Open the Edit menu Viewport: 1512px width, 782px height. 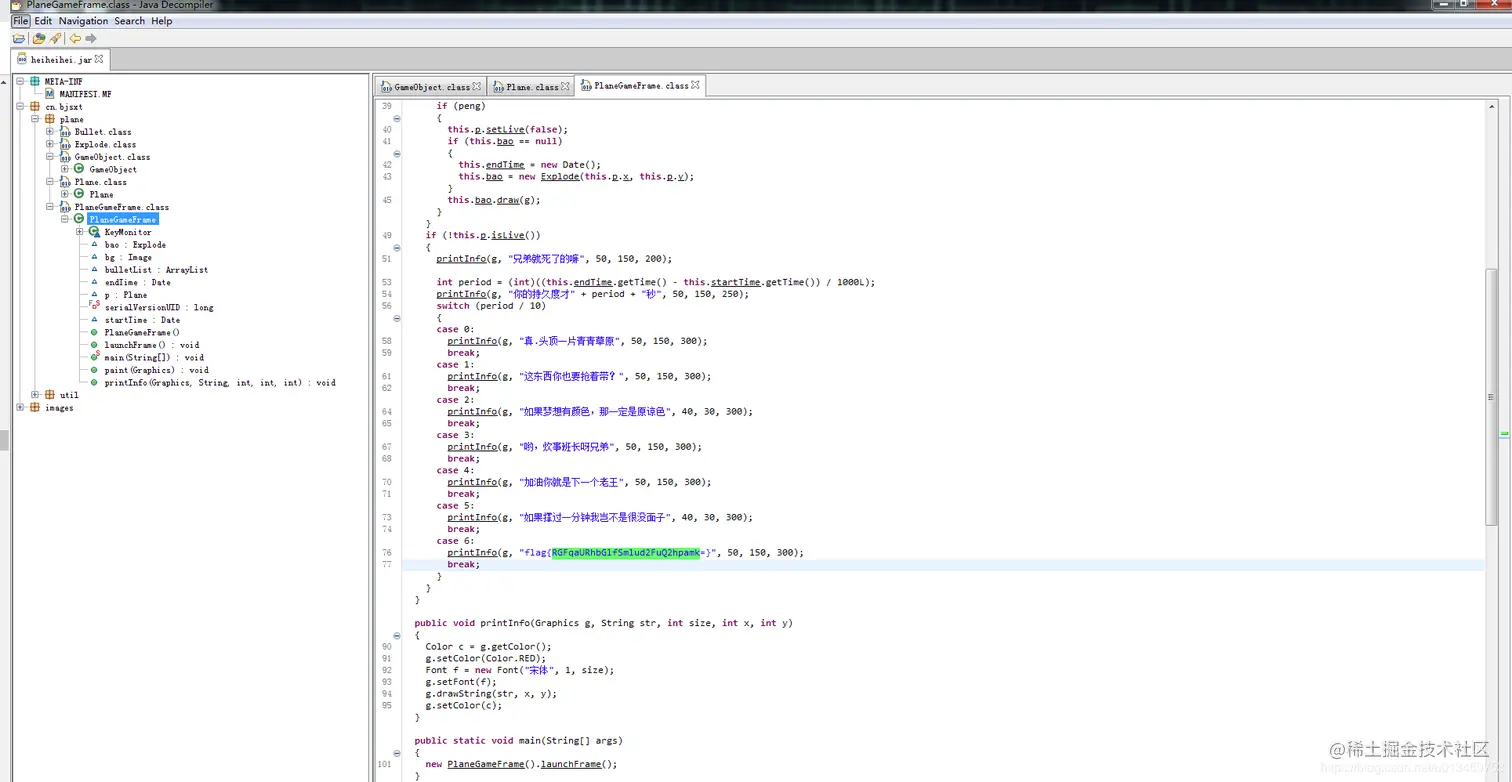[43, 21]
